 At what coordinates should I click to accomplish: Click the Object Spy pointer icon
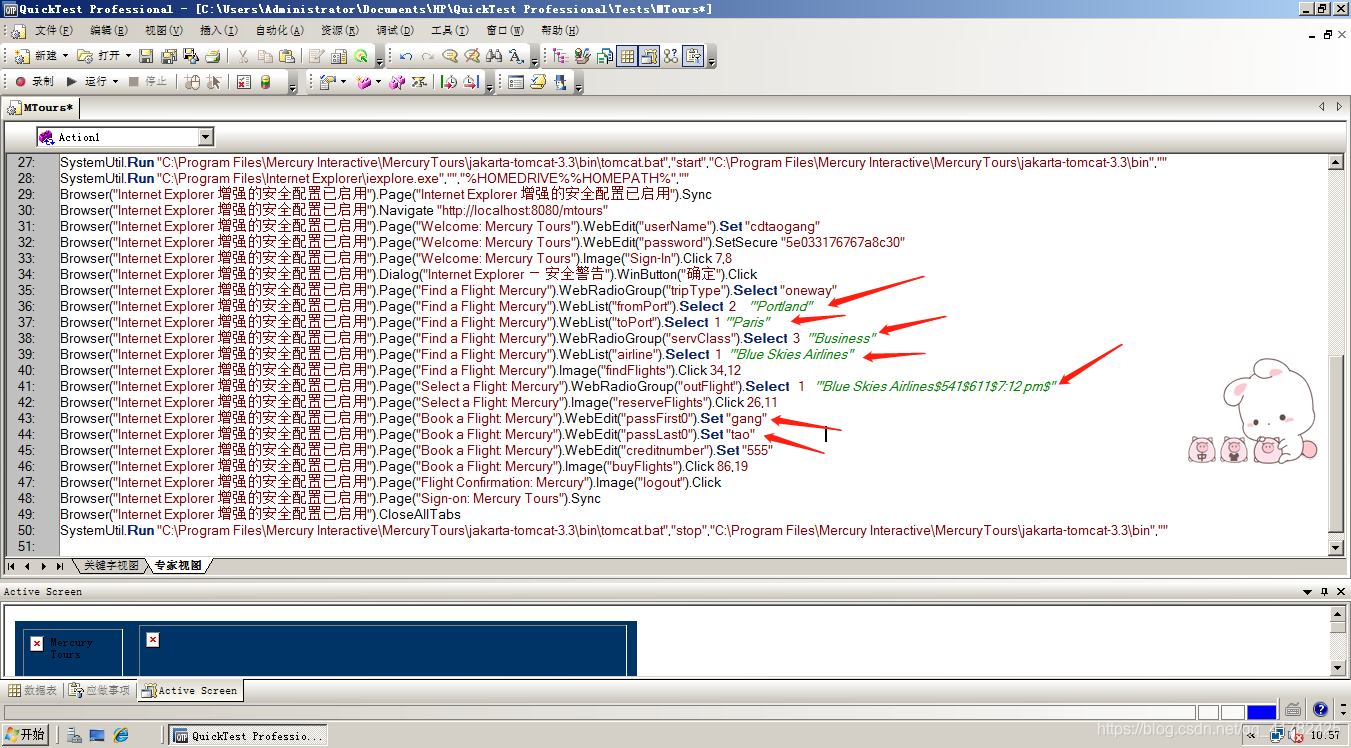(x=213, y=82)
